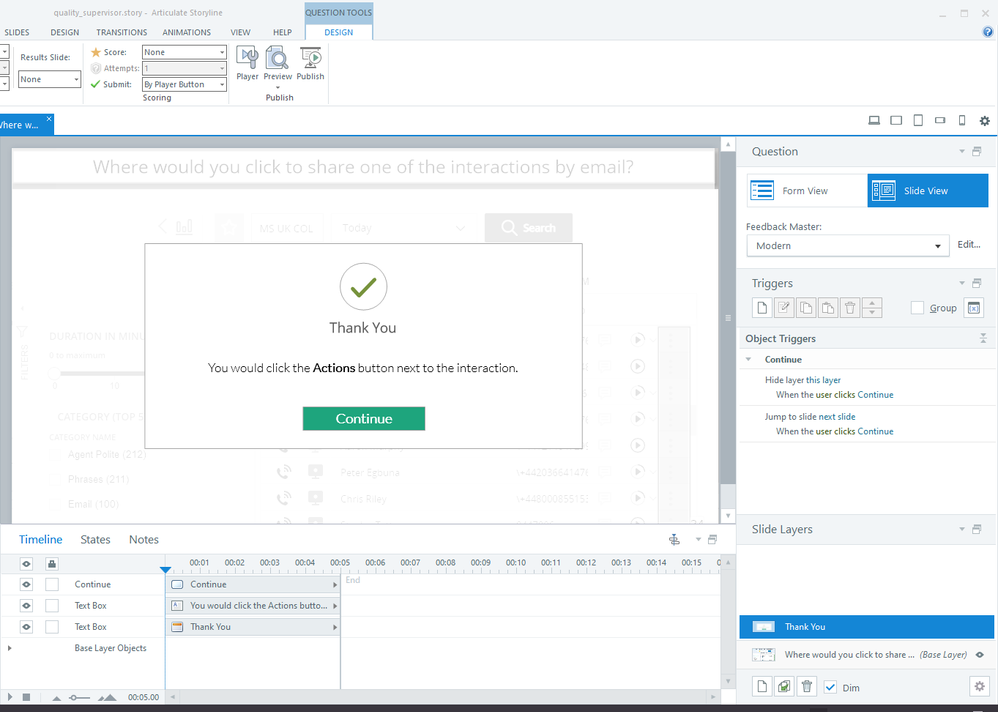Hide the Thank You Text Box row
This screenshot has width=998, height=712.
click(26, 627)
